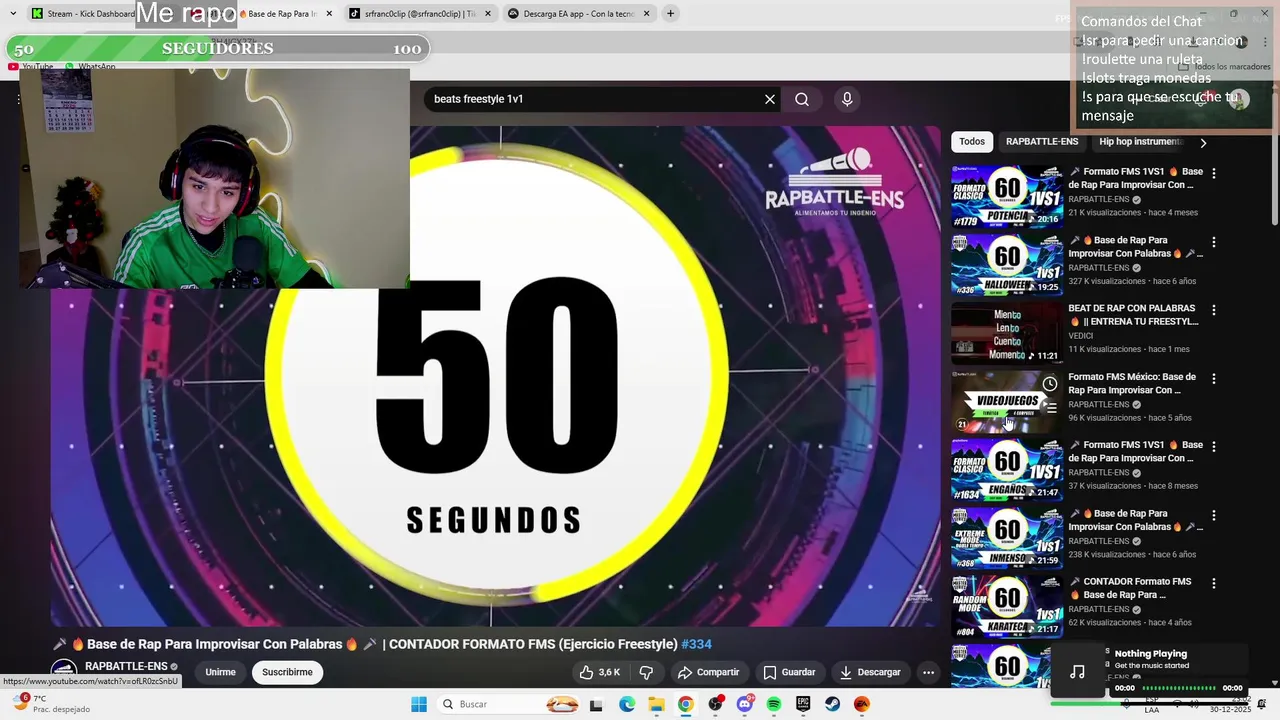1280x720 pixels.
Task: Open File Explorer from the taskbar
Action: click(x=656, y=704)
